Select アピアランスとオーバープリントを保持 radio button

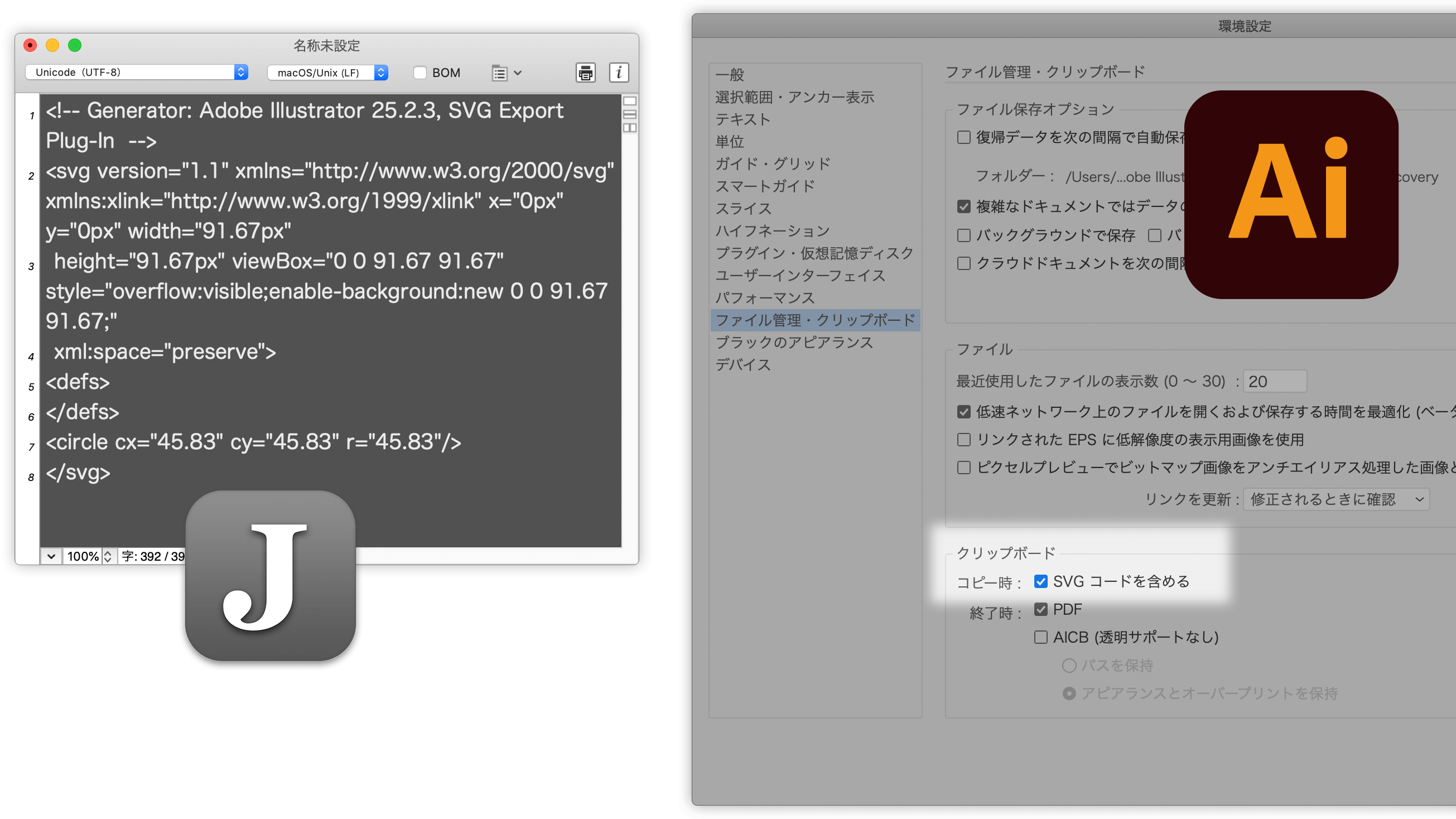point(1069,693)
